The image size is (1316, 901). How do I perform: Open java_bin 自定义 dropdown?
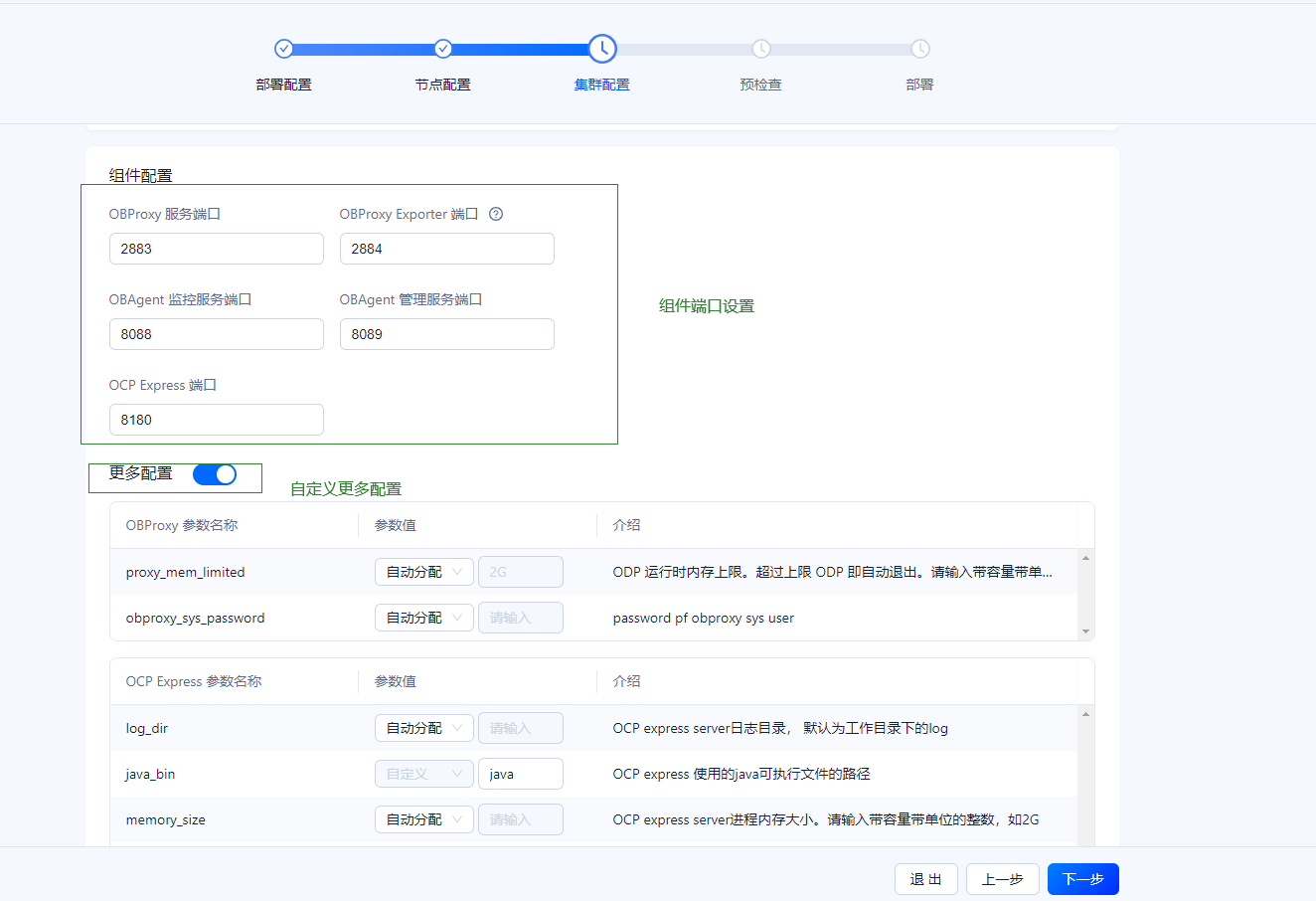[424, 774]
